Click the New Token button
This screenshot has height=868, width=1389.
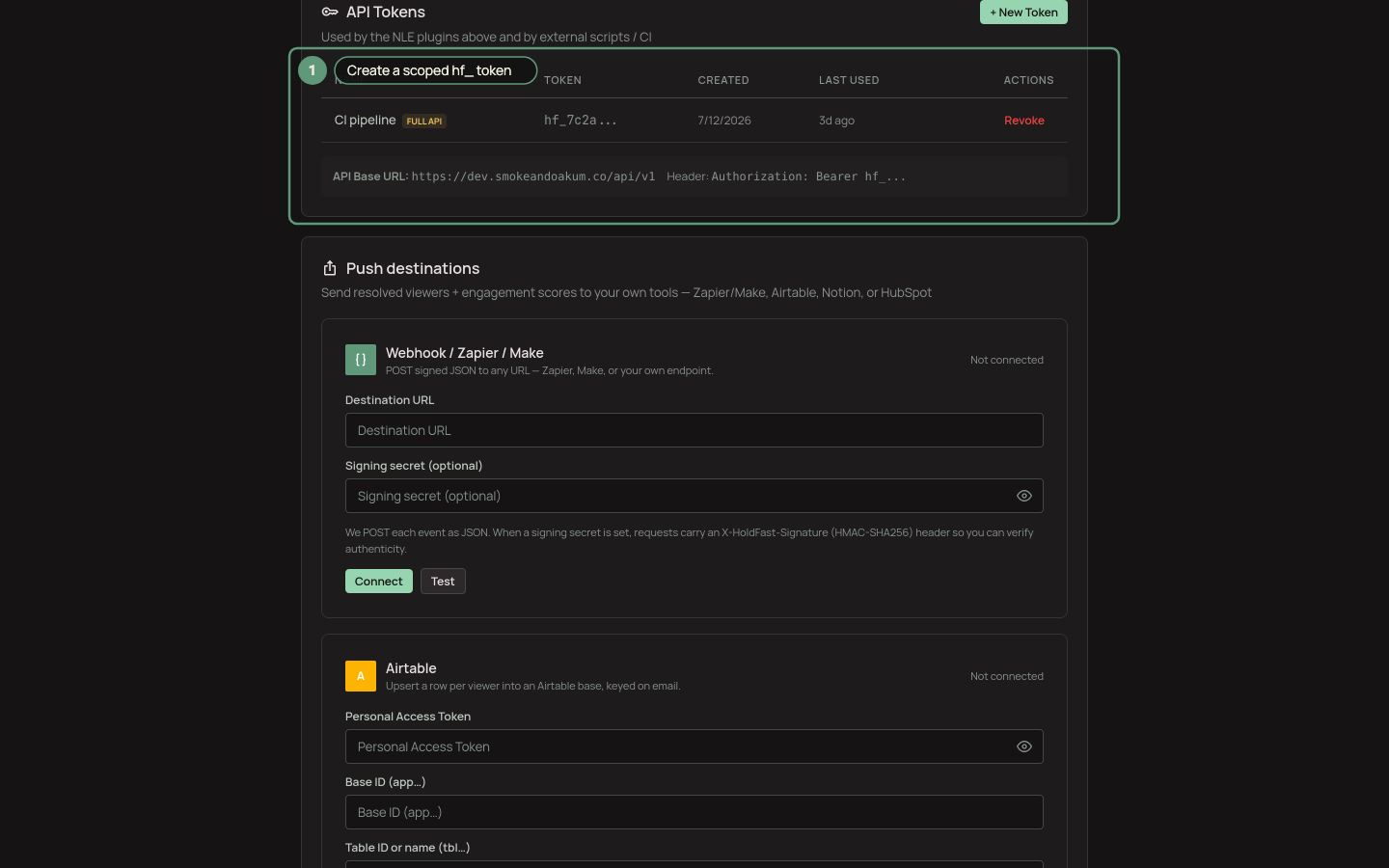coord(1023,13)
